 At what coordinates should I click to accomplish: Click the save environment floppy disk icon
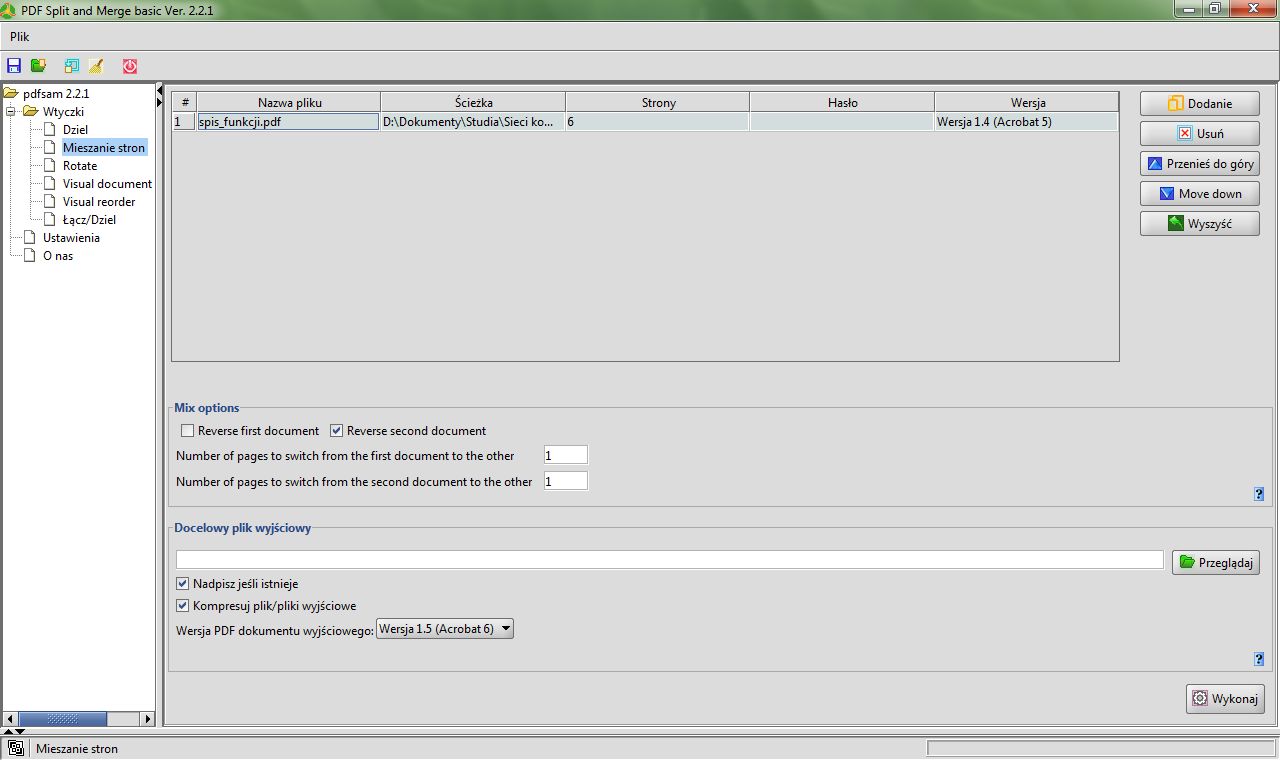[14, 66]
